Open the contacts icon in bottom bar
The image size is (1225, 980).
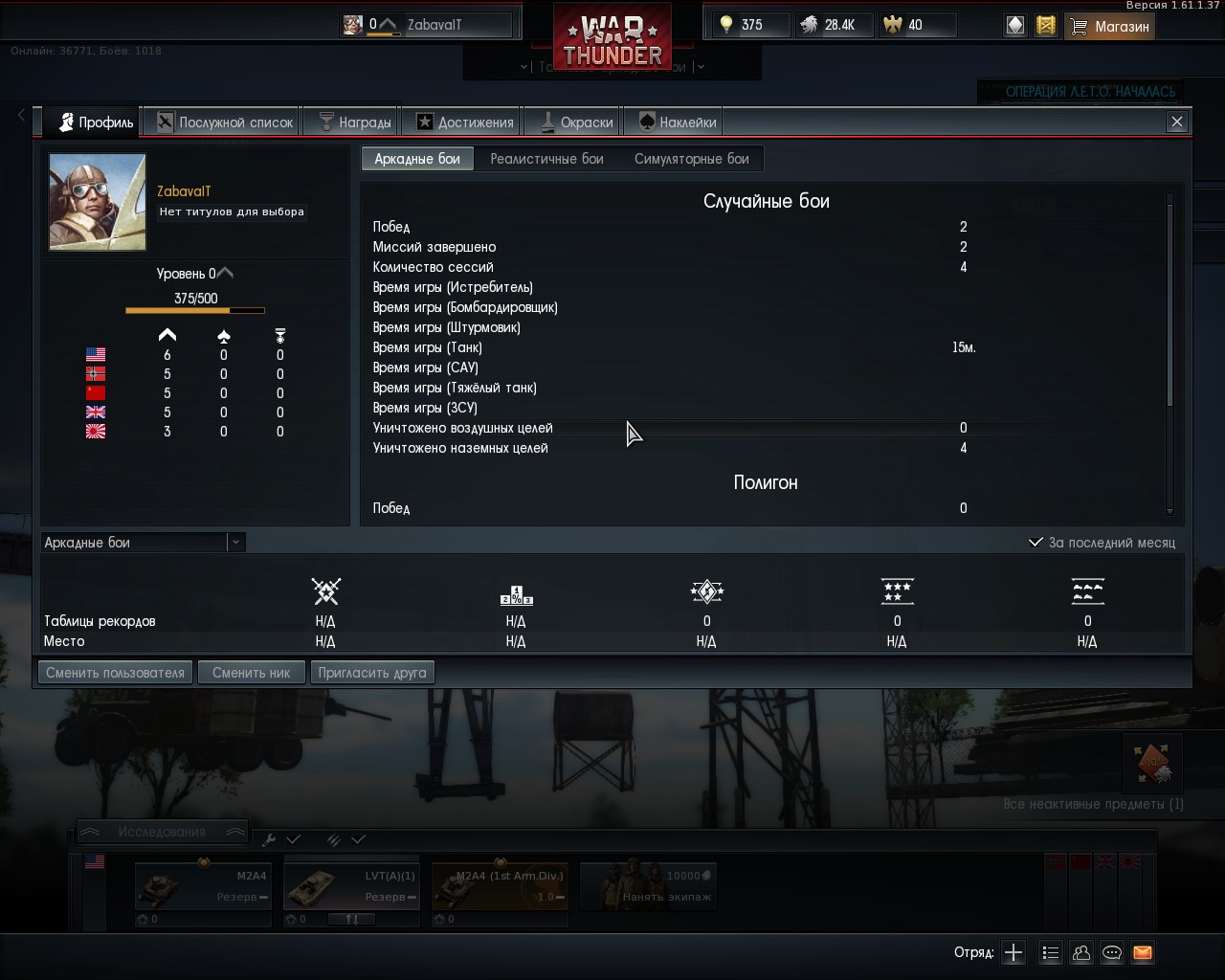(x=1081, y=952)
